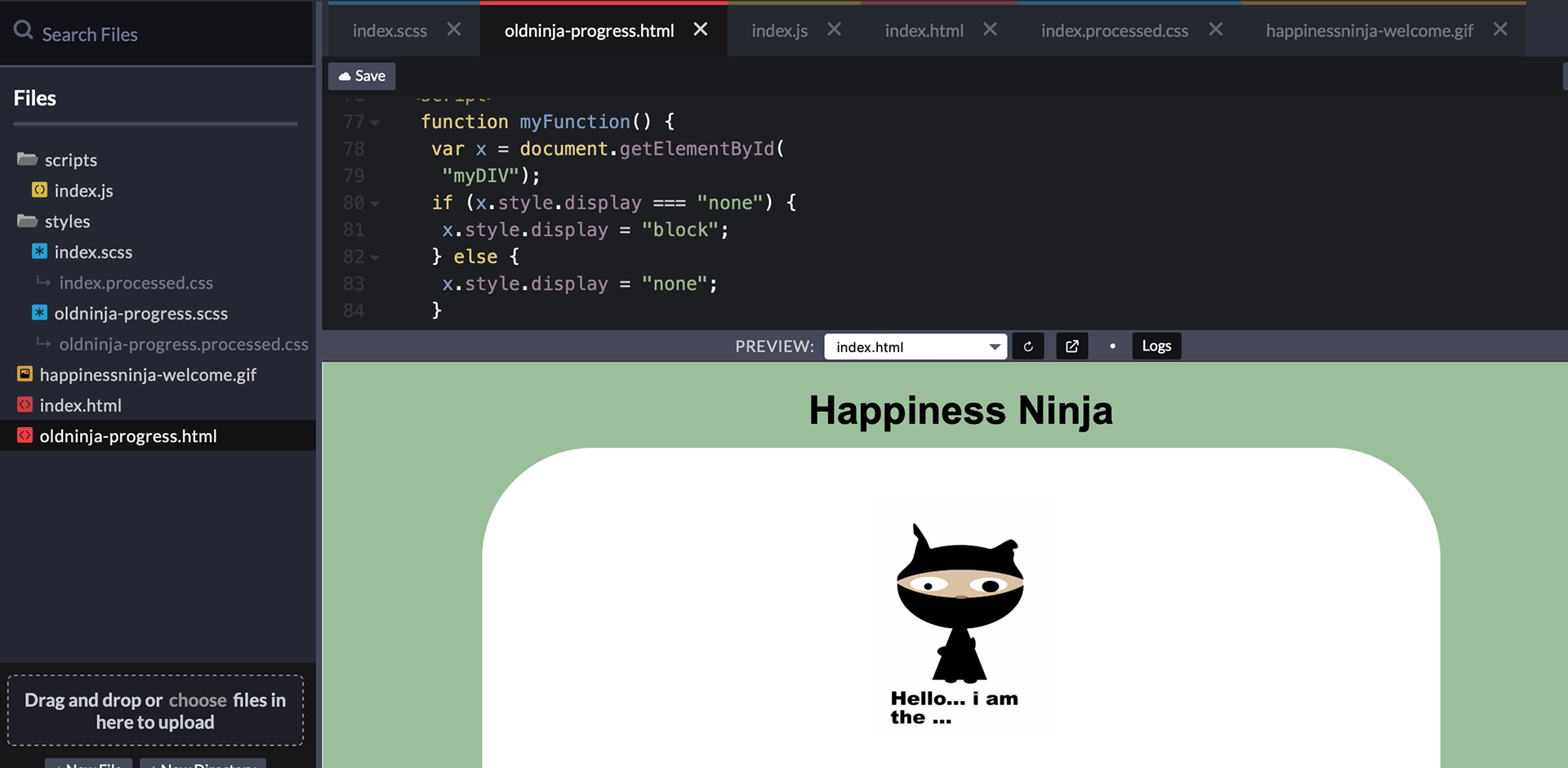Close the index.html tab
The height and width of the screenshot is (768, 1568).
[x=990, y=29]
